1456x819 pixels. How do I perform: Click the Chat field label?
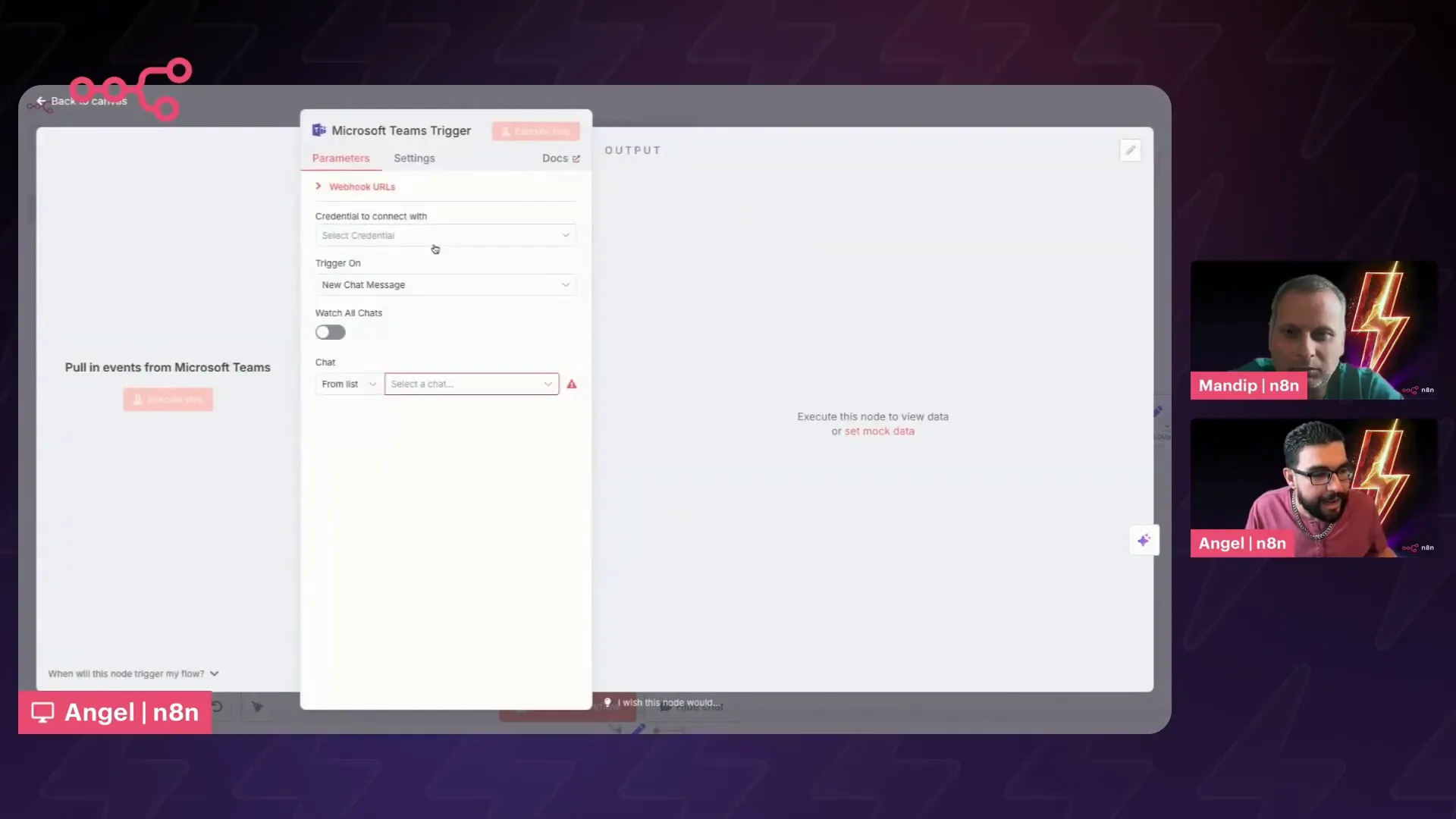click(325, 362)
